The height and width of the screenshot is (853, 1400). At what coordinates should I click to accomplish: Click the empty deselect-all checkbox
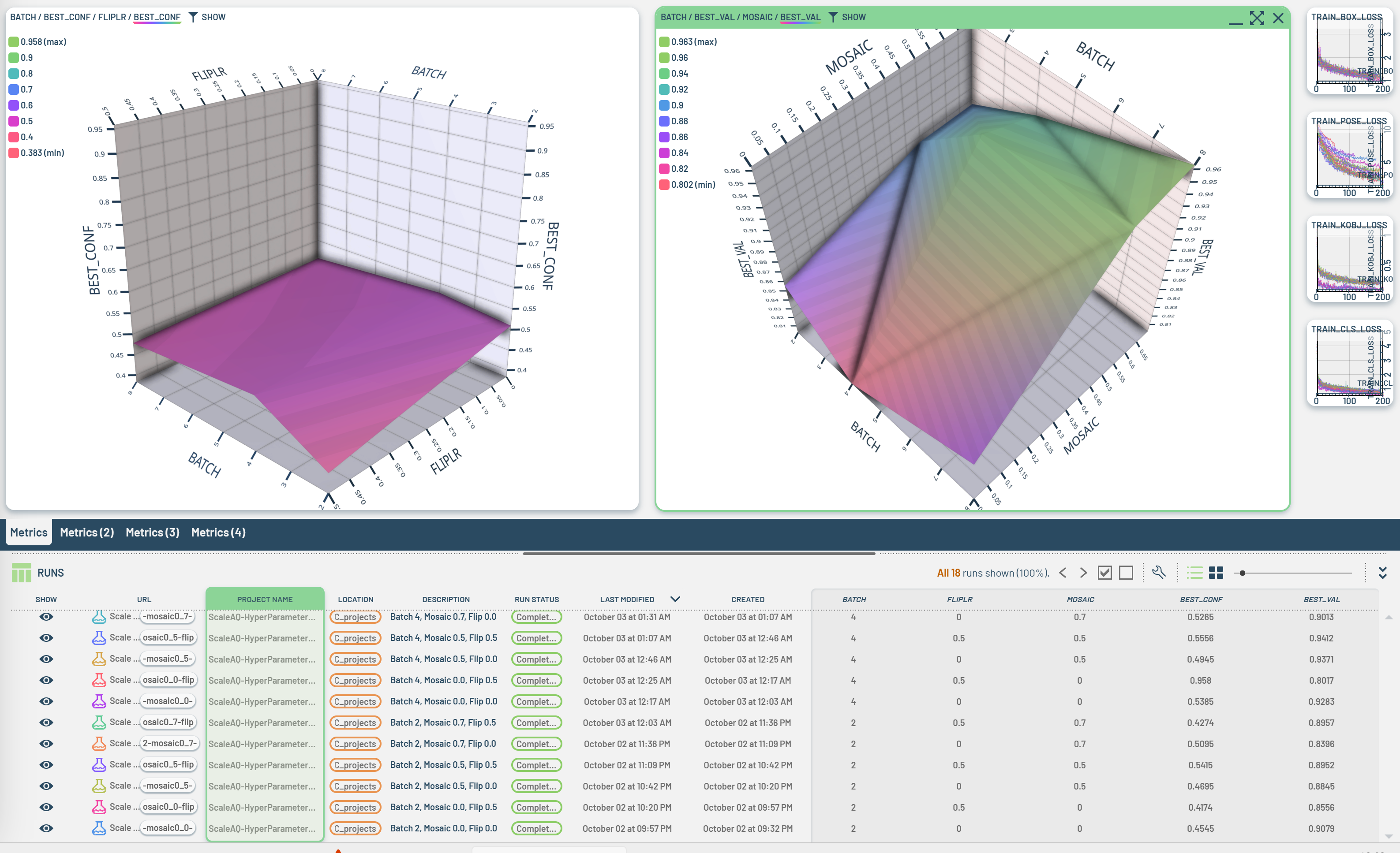click(x=1126, y=573)
